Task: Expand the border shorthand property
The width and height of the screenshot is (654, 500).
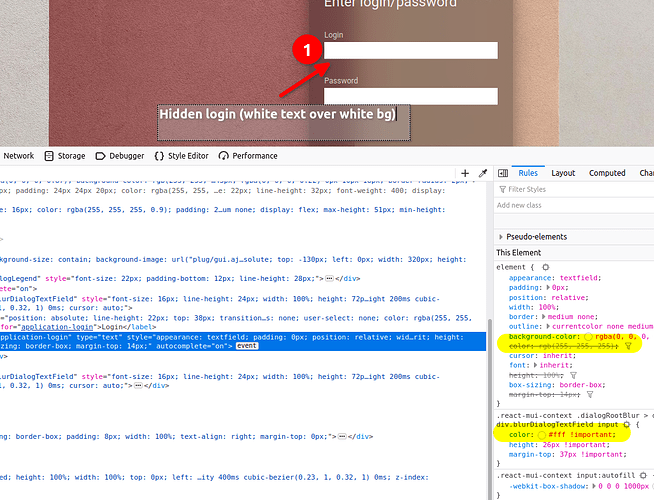Action: point(543,317)
